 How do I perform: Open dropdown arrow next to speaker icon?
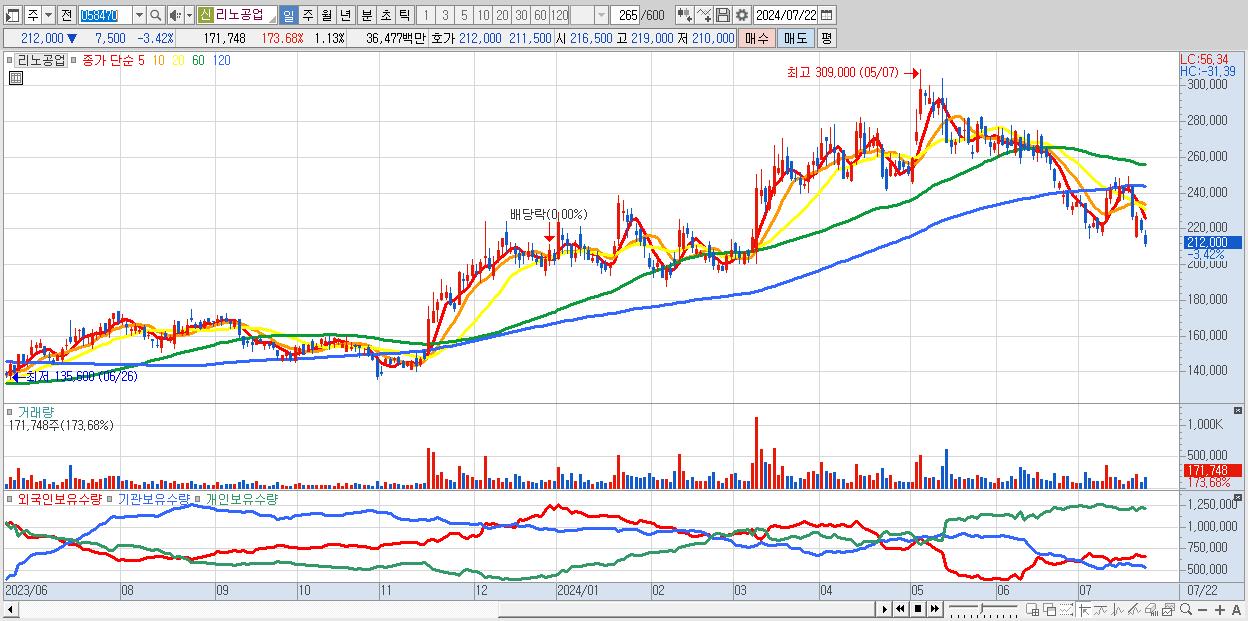(x=189, y=15)
